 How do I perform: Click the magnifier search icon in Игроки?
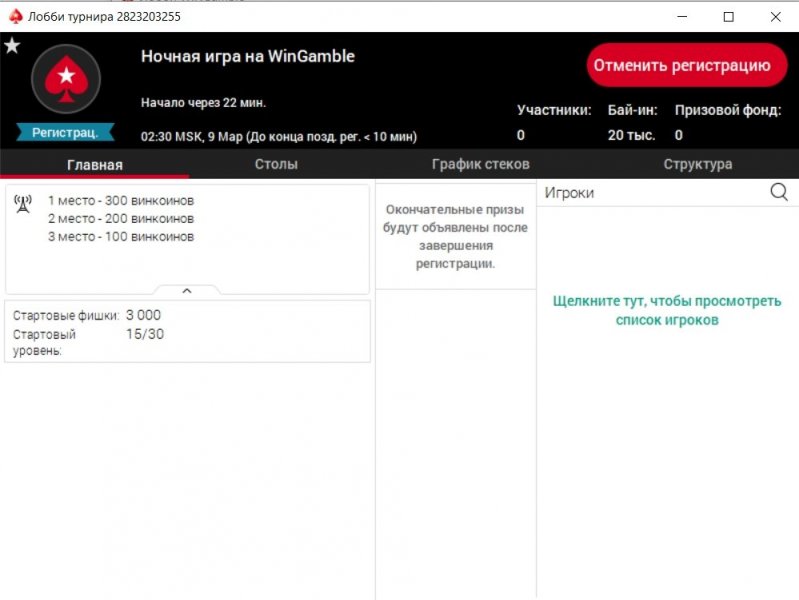tap(779, 193)
